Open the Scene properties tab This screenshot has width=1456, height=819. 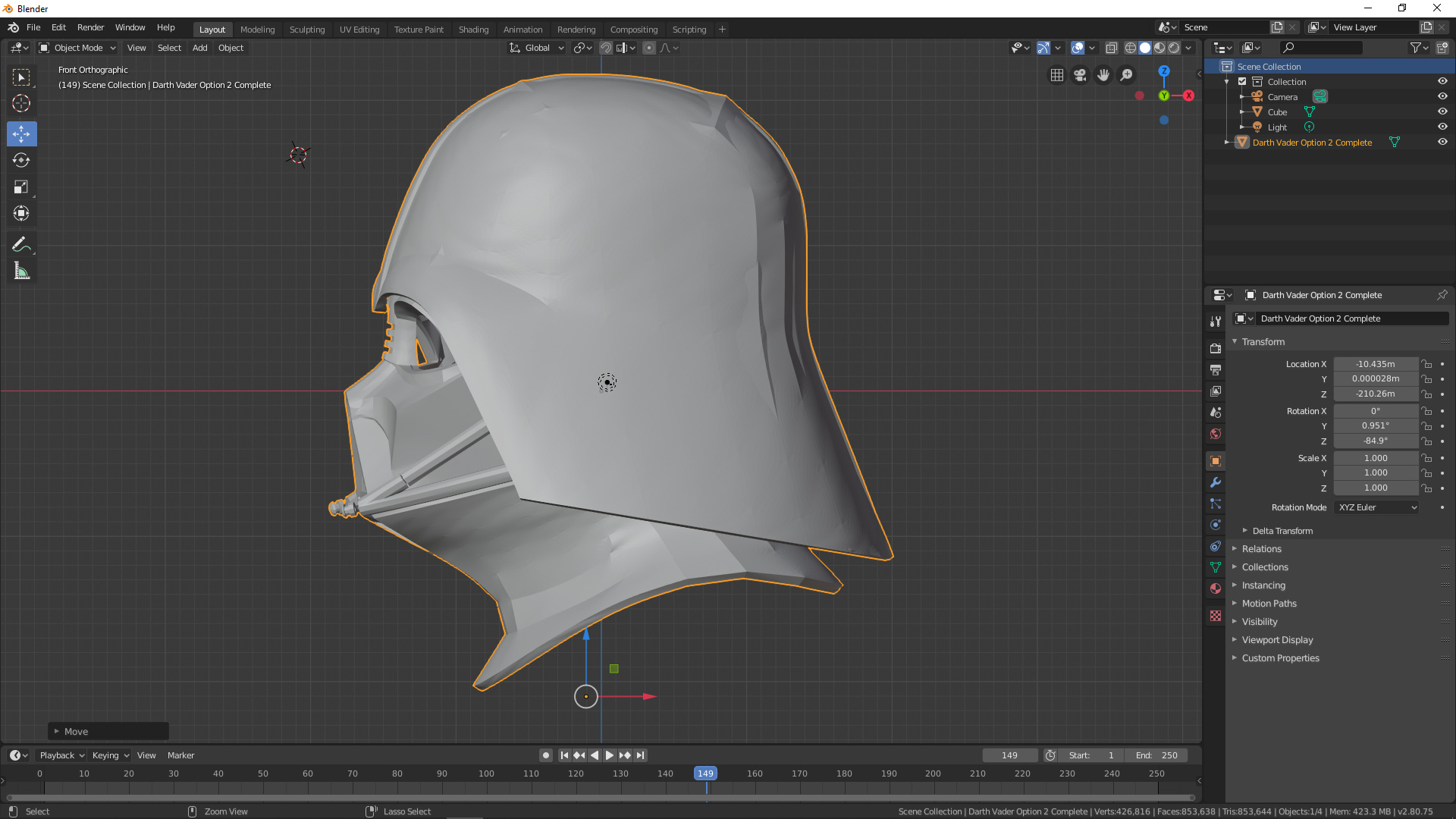point(1216,412)
